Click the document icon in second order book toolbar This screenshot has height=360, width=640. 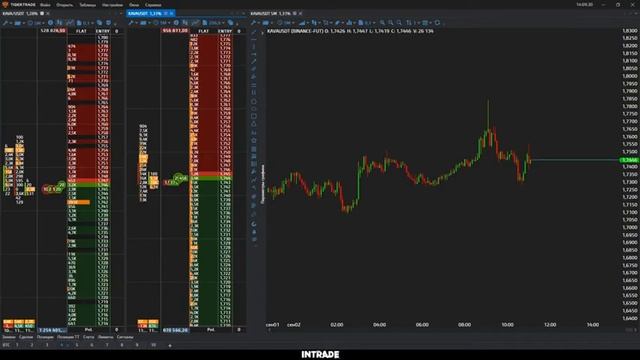(x=205, y=23)
